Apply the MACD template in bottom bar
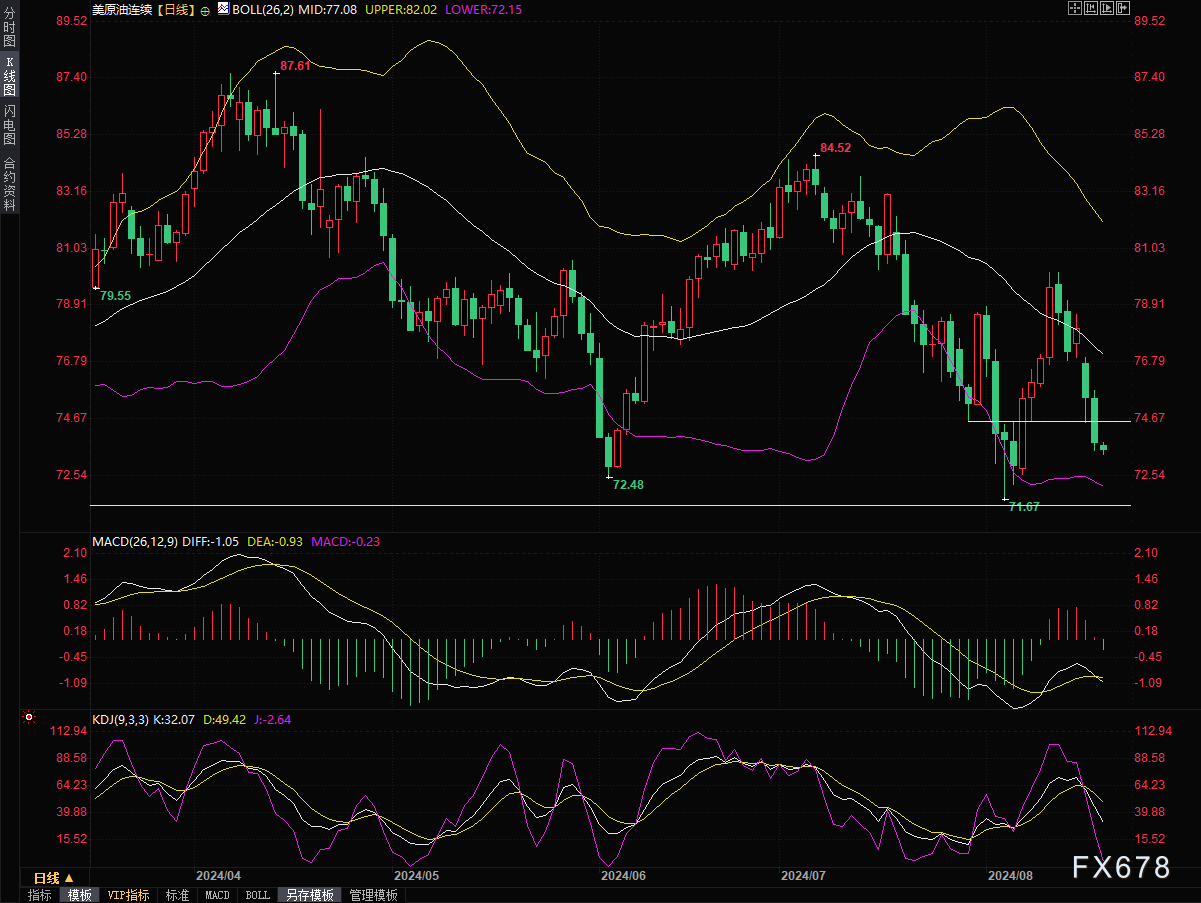This screenshot has width=1201, height=903. [217, 895]
